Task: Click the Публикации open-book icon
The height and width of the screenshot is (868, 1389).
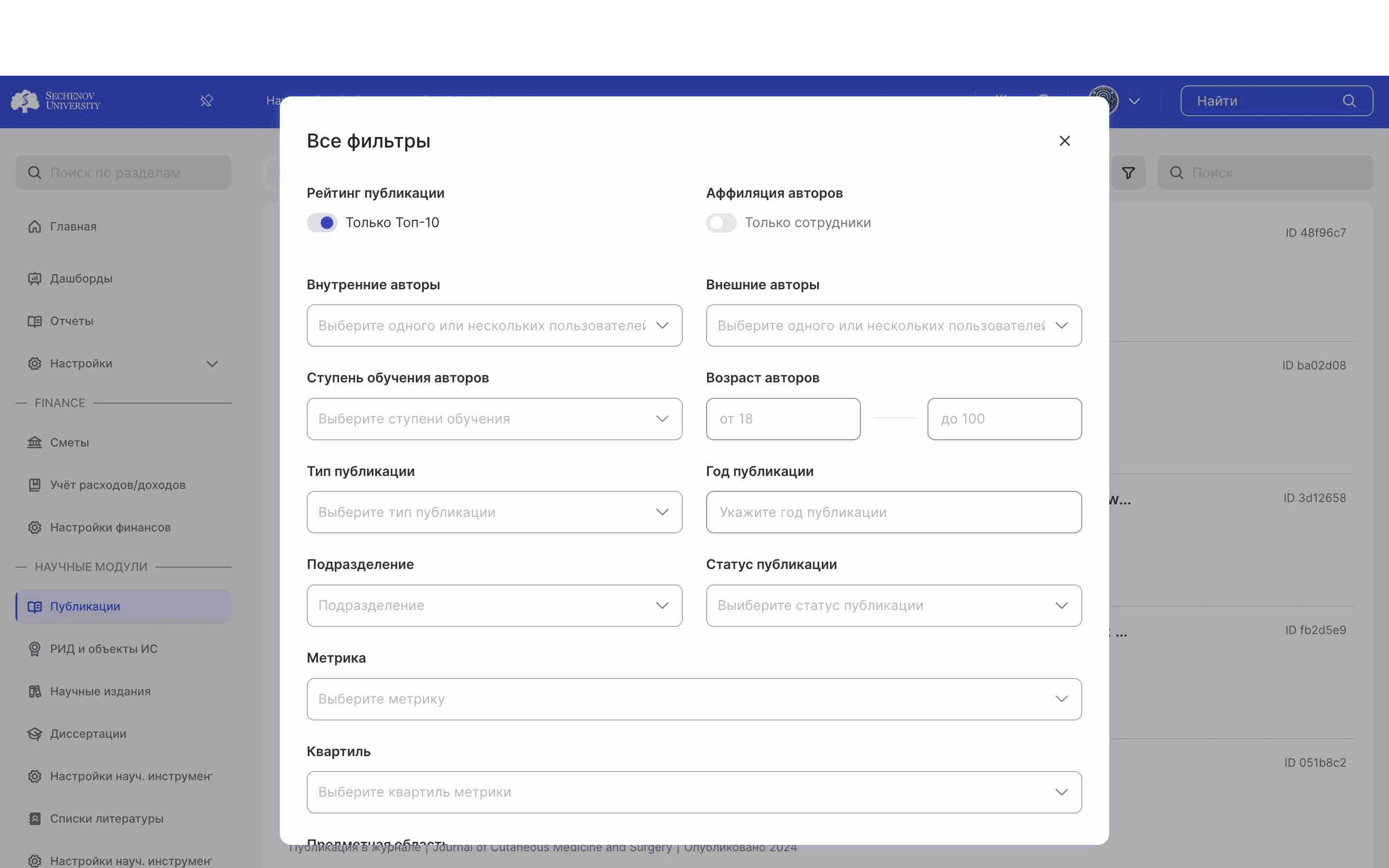Action: click(x=34, y=606)
